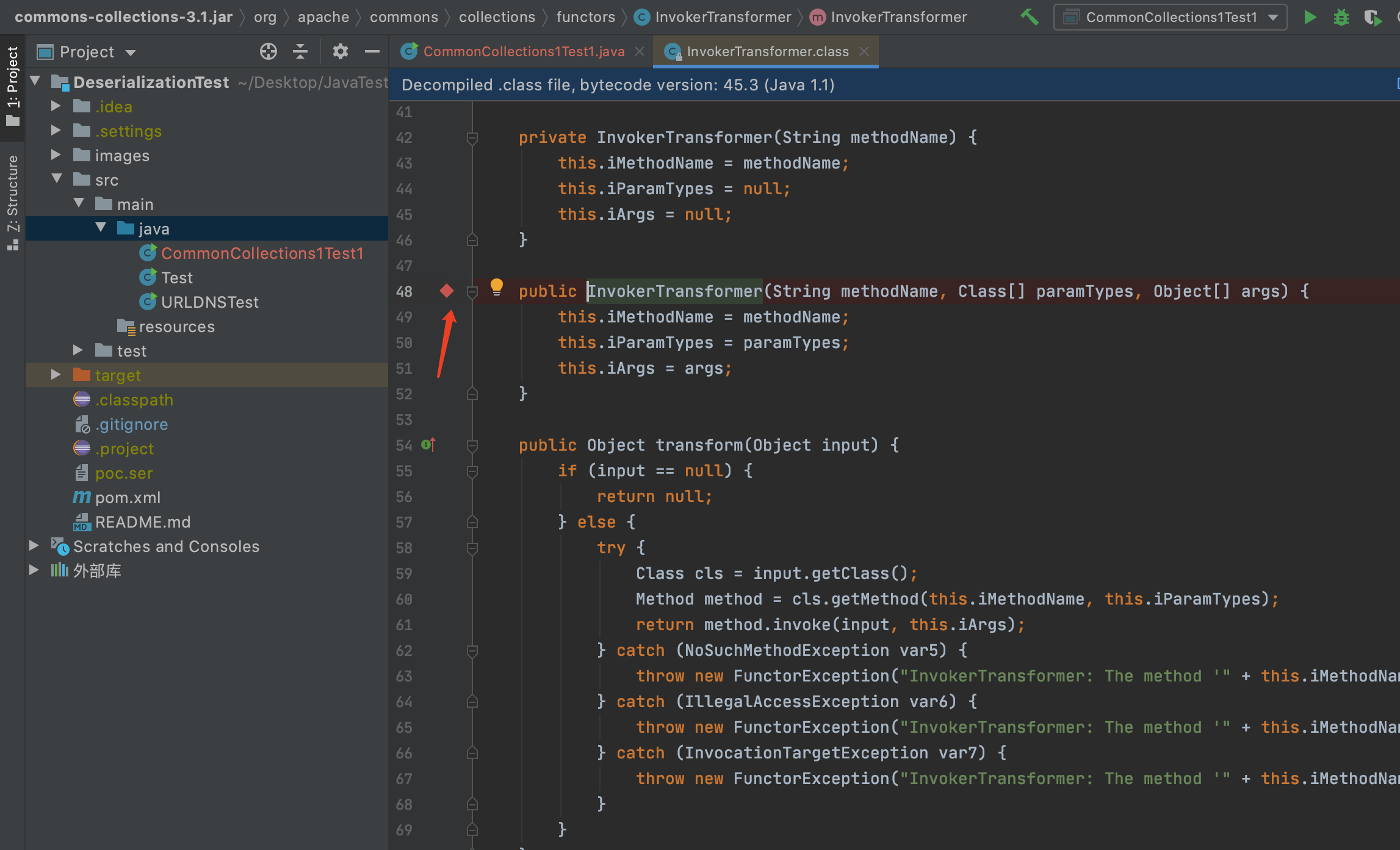Viewport: 1400px width, 850px height.
Task: Toggle code folding at line 42 constructor
Action: (x=472, y=138)
